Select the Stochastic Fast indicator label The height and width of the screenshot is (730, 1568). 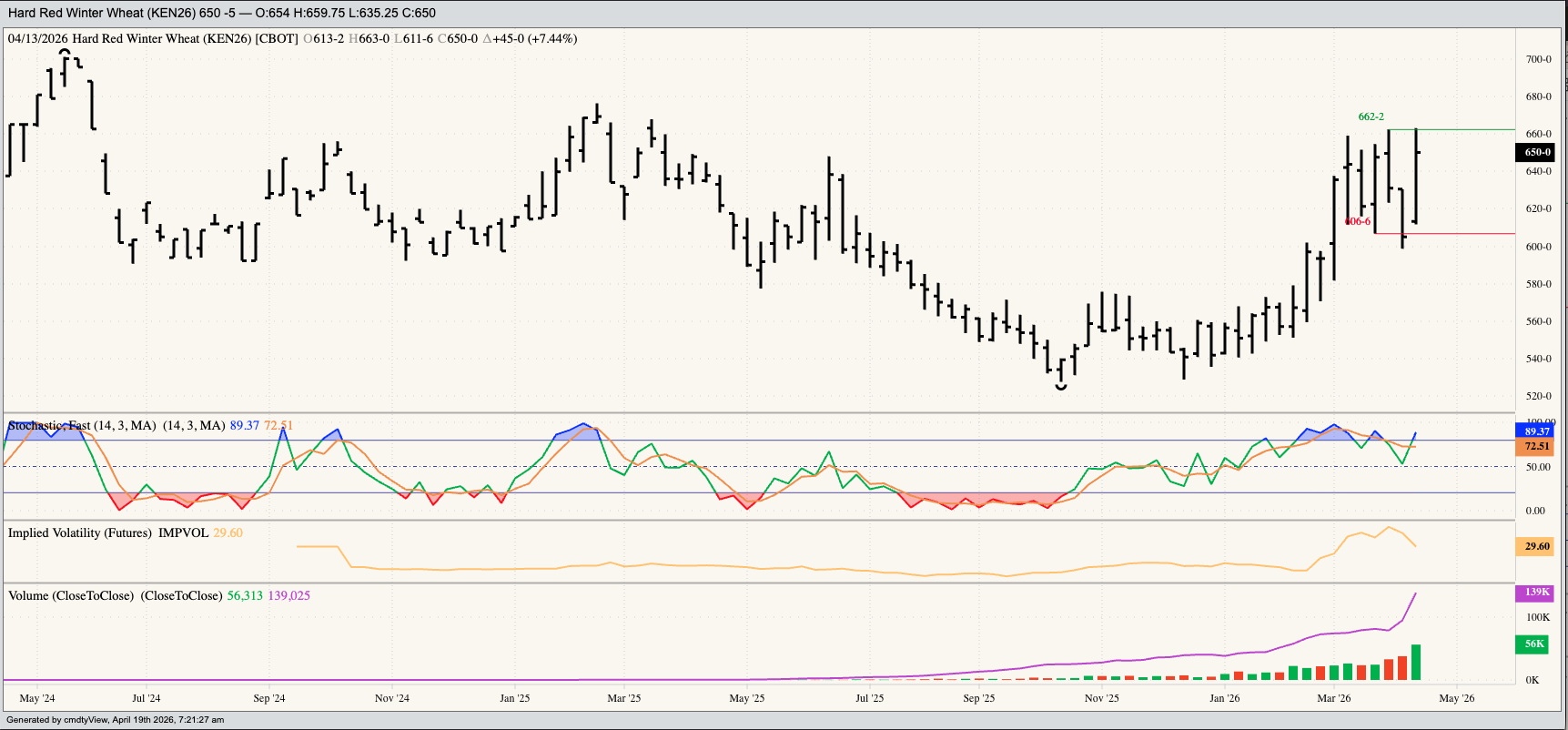click(x=82, y=426)
